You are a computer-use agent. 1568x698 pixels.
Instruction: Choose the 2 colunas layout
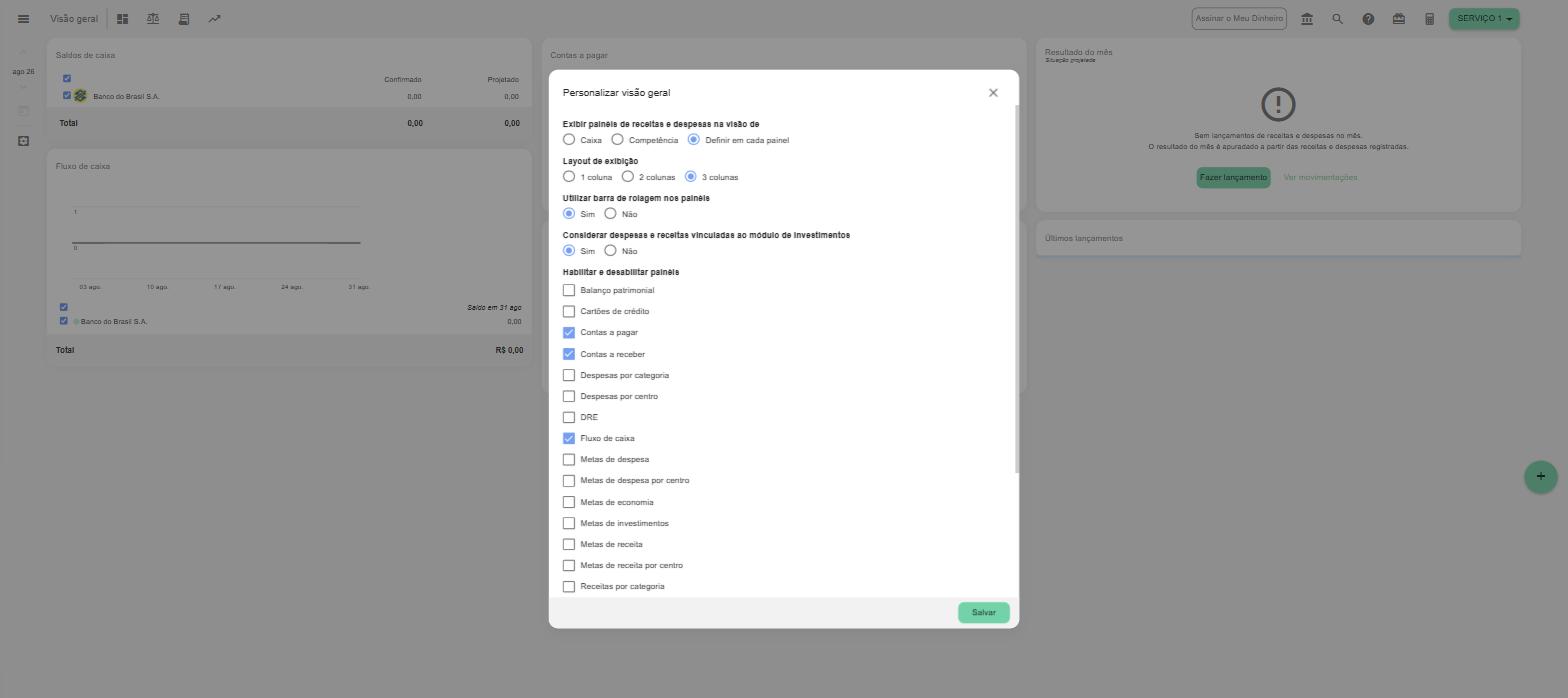point(628,177)
